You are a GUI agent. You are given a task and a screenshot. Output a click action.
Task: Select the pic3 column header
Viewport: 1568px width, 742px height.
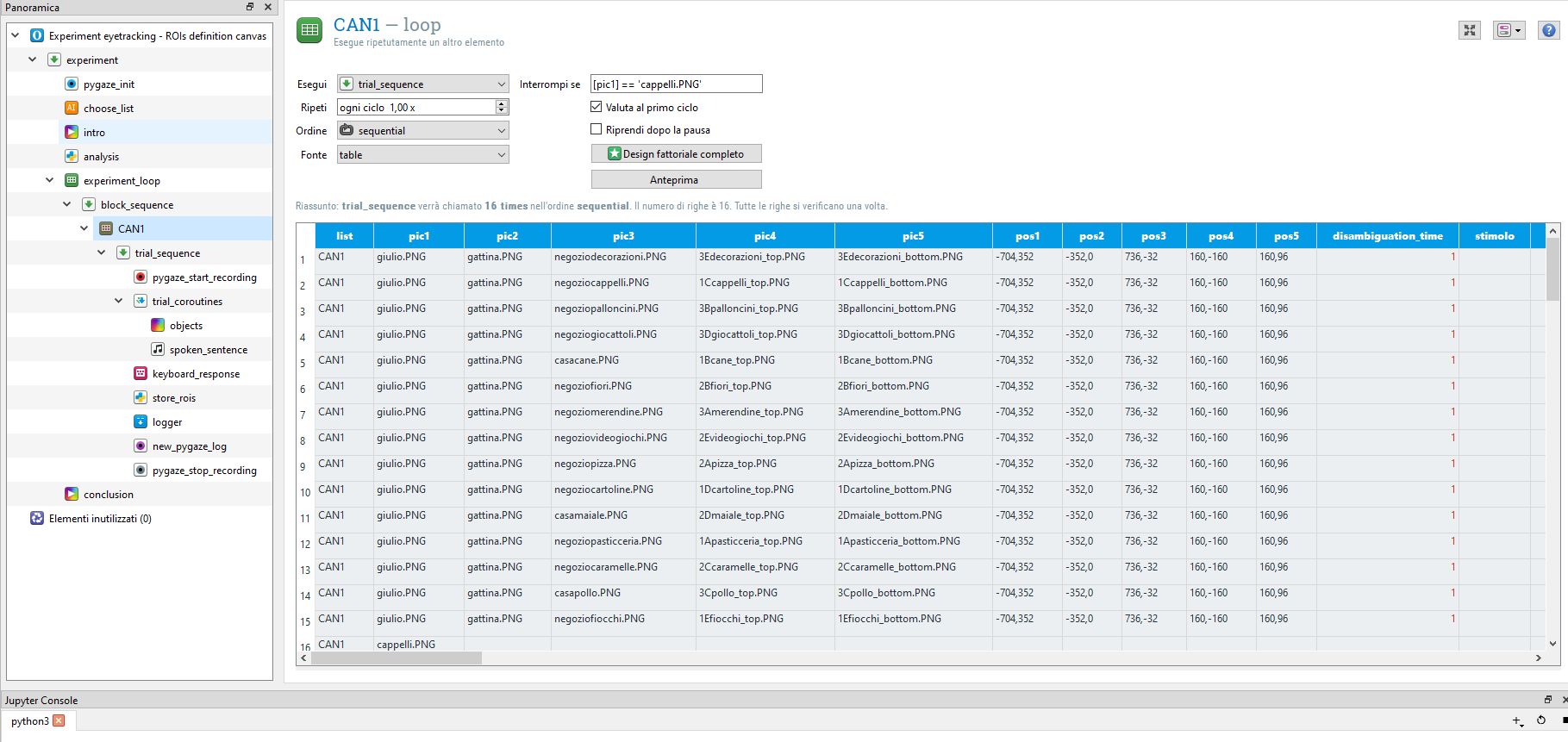623,236
